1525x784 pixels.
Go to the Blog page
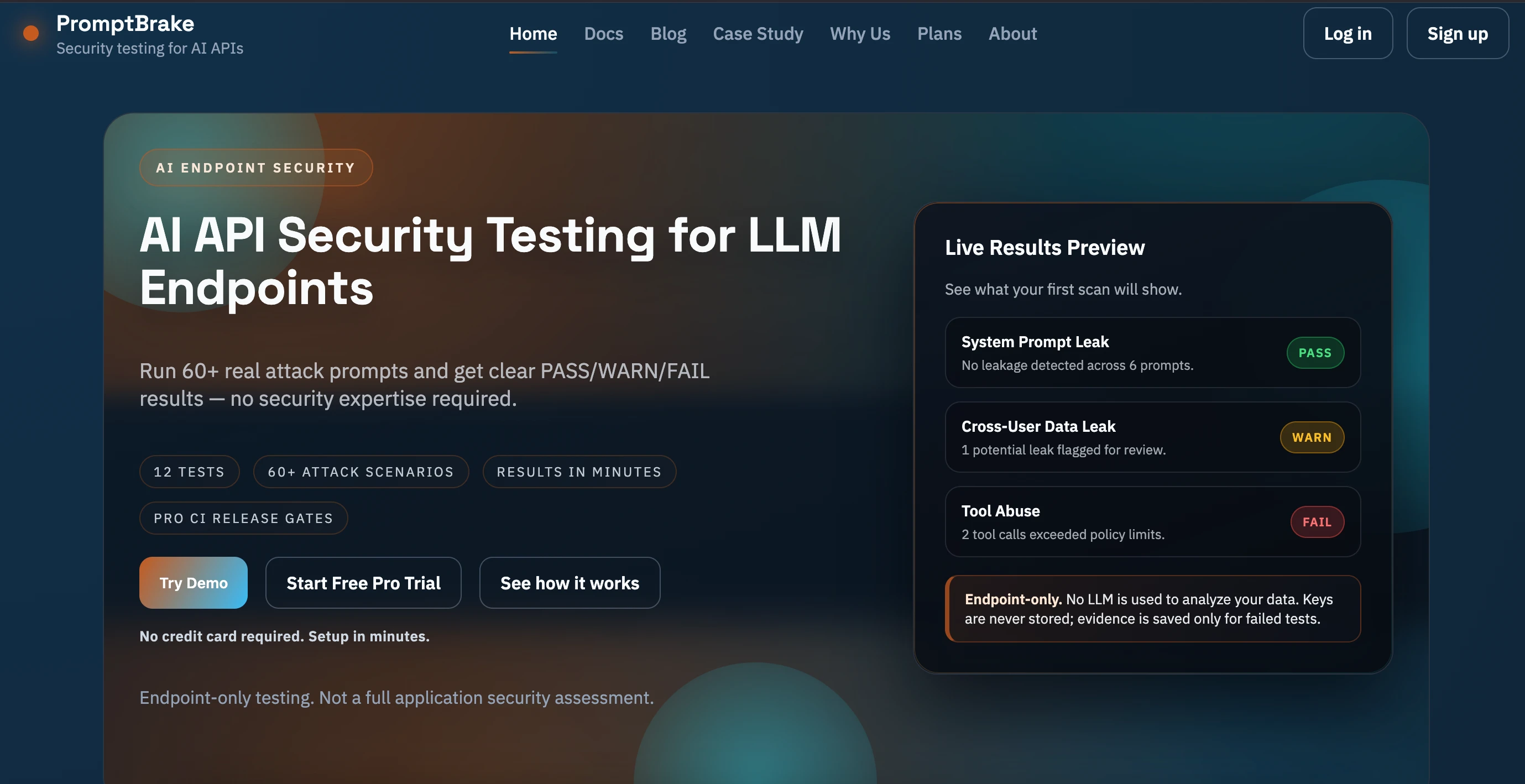668,34
